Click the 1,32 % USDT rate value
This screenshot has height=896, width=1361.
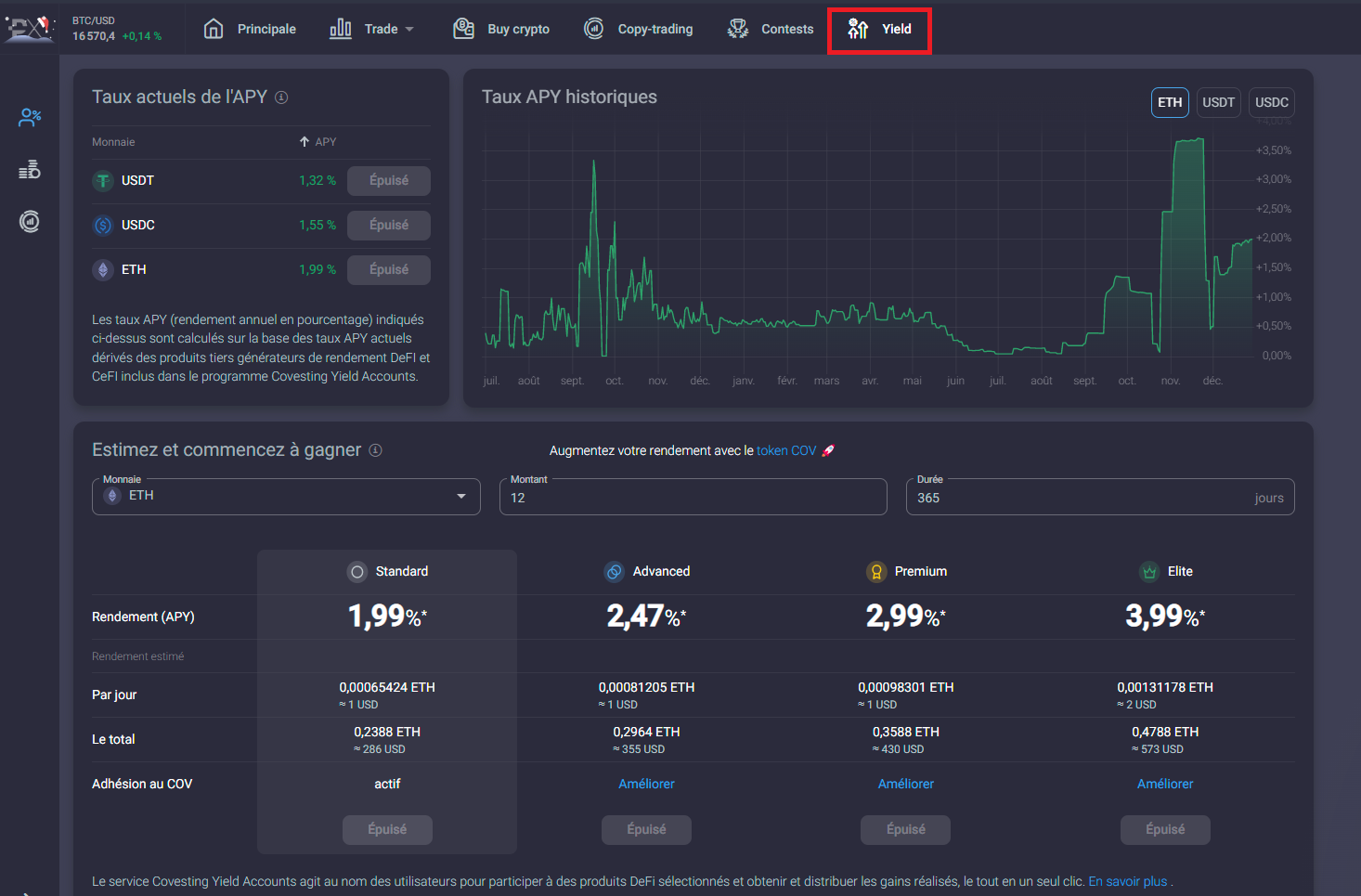pyautogui.click(x=318, y=181)
